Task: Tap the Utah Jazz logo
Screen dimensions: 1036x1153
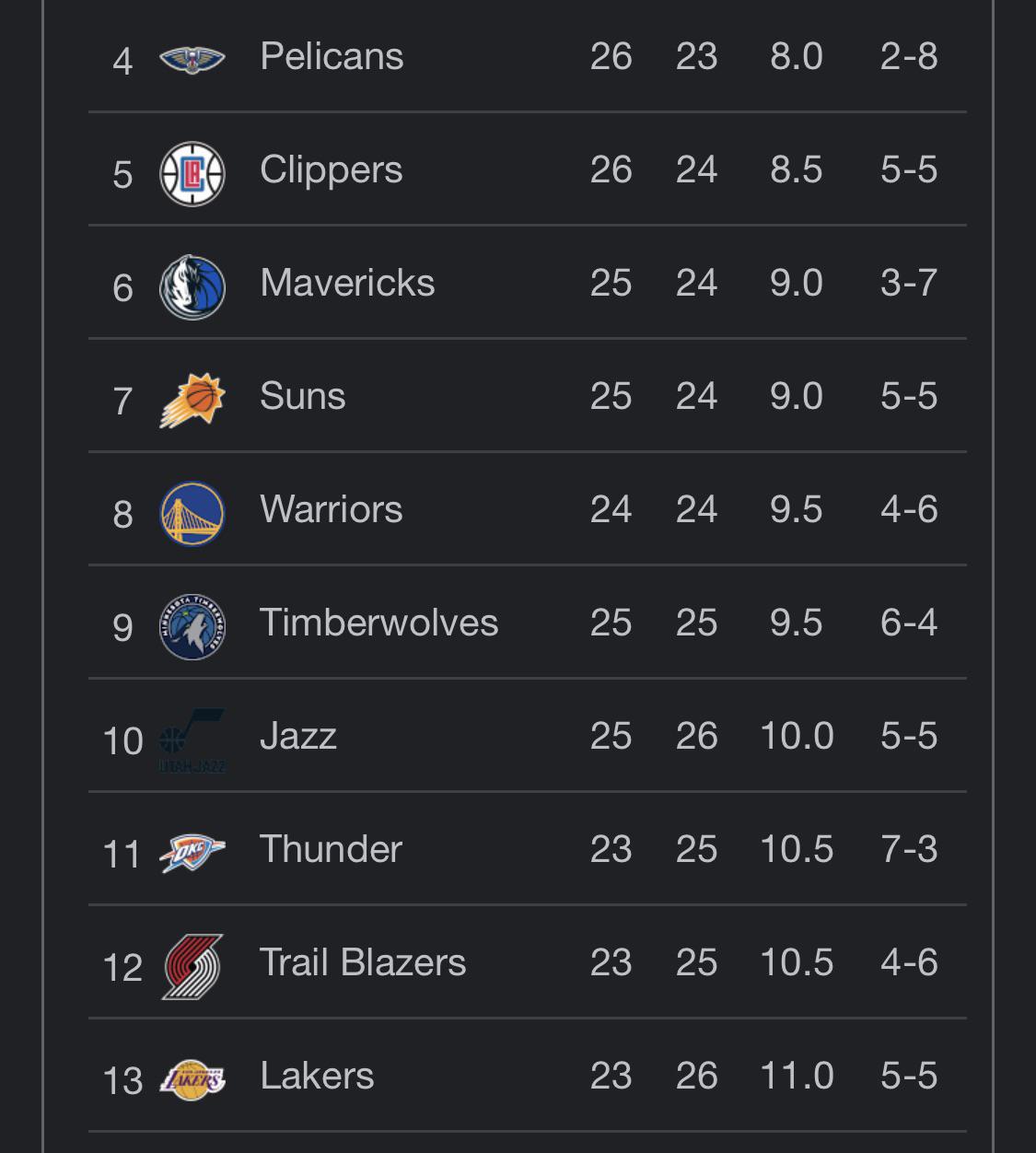Action: point(192,740)
